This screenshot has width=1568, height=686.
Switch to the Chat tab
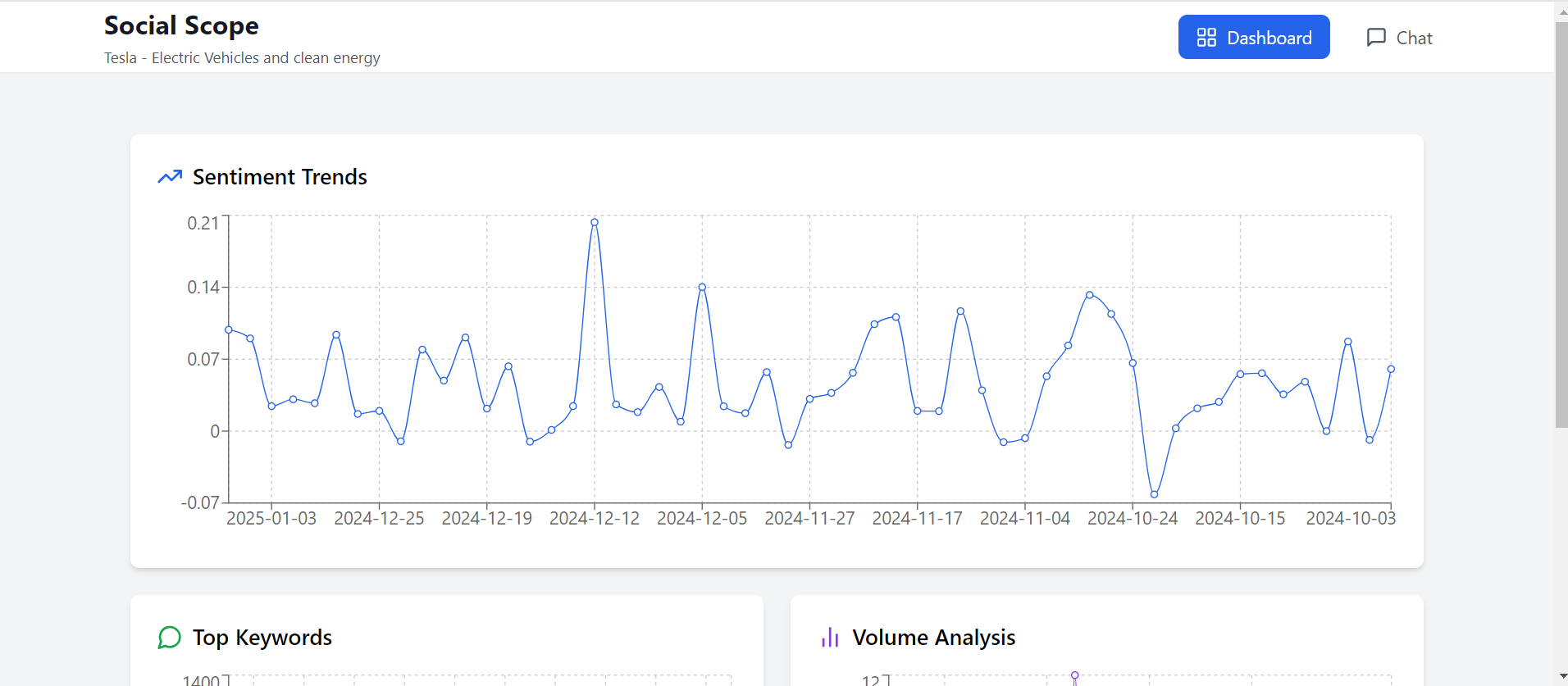point(1399,38)
